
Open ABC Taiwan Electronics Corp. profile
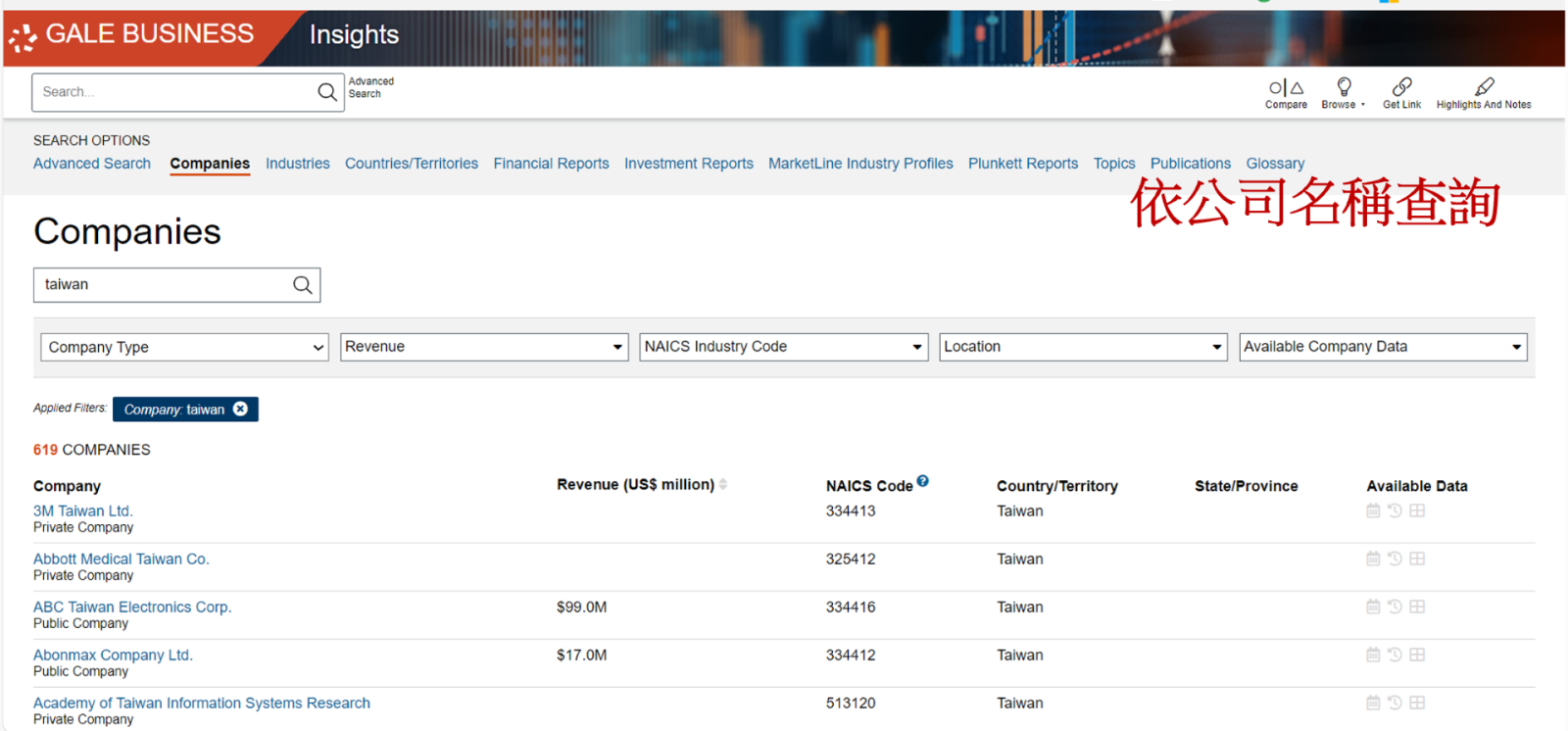132,607
